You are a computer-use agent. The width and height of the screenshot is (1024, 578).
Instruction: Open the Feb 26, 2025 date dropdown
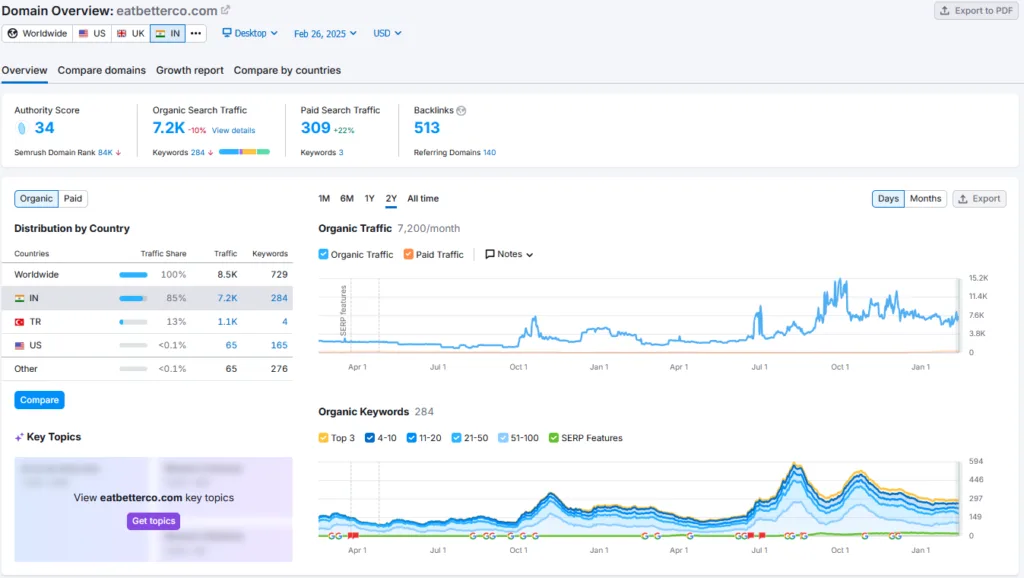click(x=325, y=33)
